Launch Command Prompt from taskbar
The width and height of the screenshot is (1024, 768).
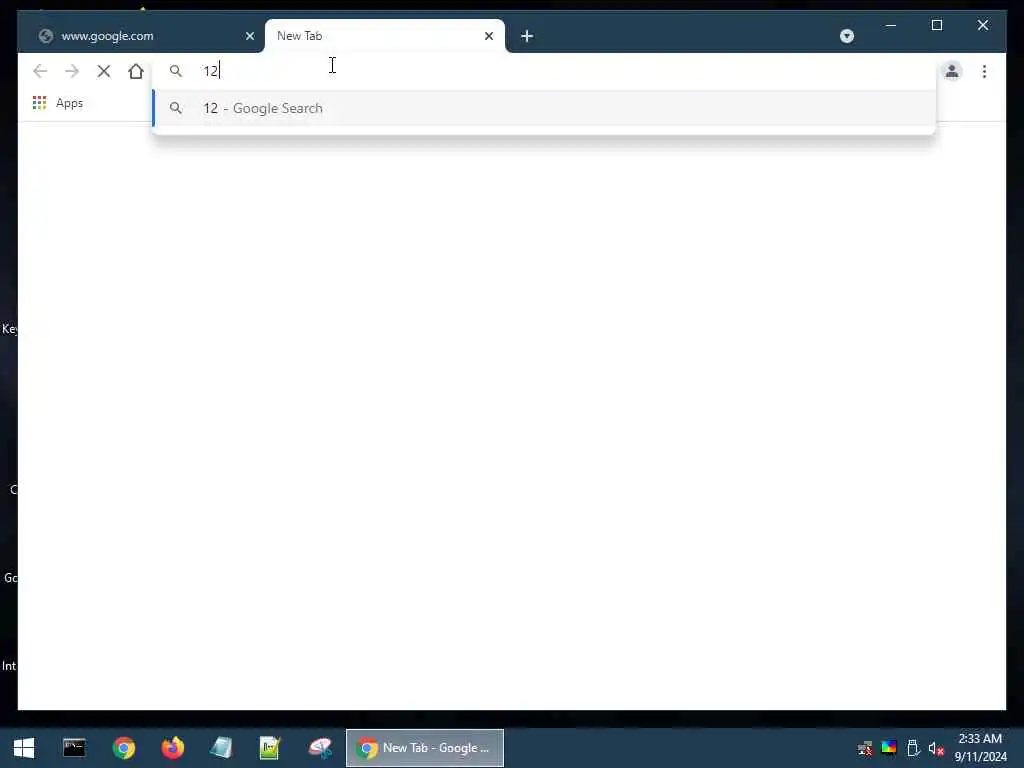click(x=74, y=748)
